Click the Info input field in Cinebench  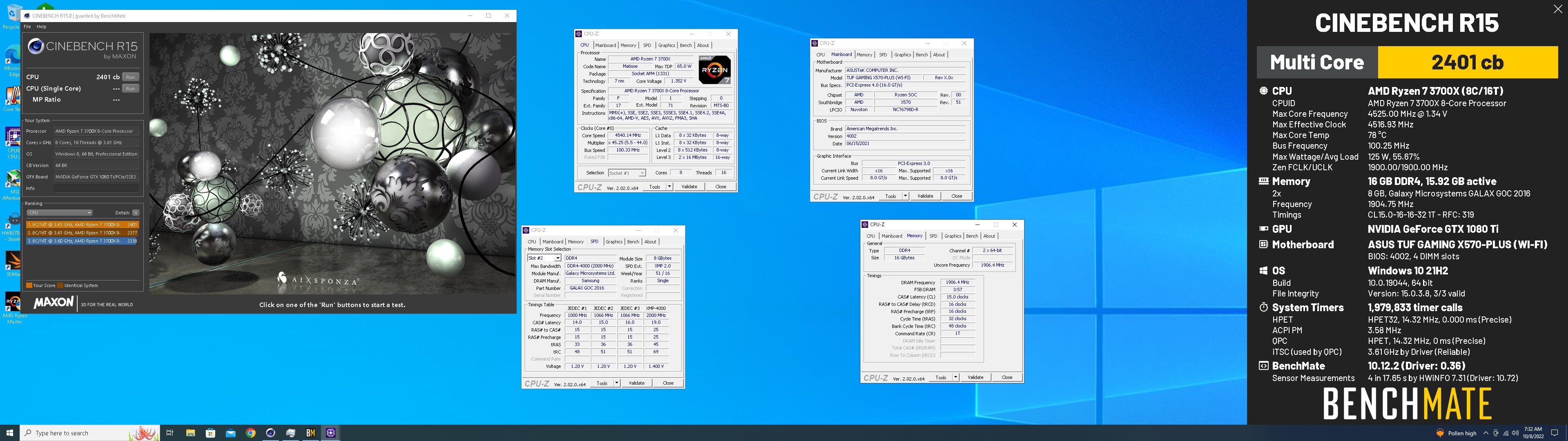pyautogui.click(x=96, y=188)
